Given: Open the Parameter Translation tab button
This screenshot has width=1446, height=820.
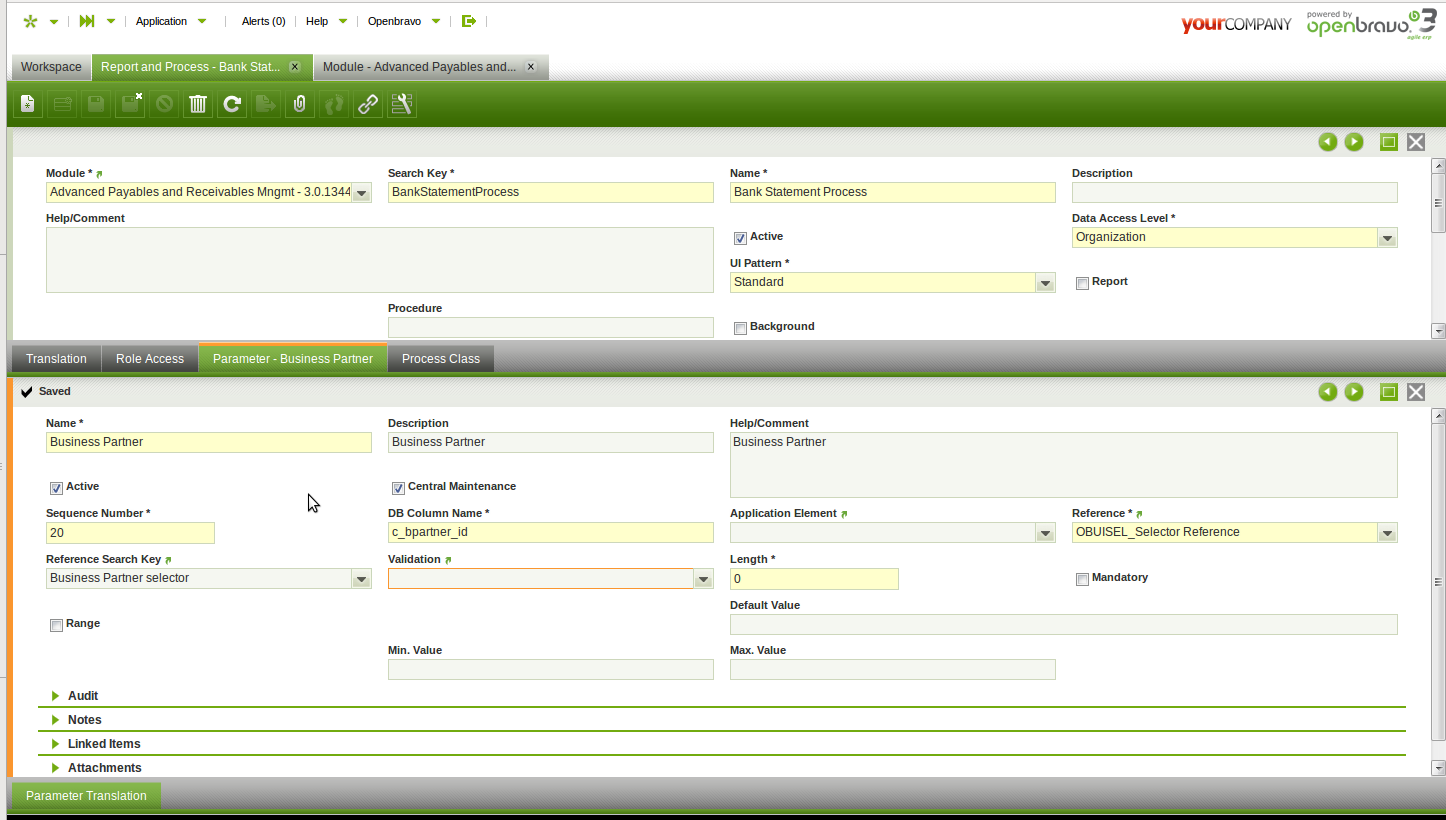Looking at the screenshot, I should tap(86, 796).
